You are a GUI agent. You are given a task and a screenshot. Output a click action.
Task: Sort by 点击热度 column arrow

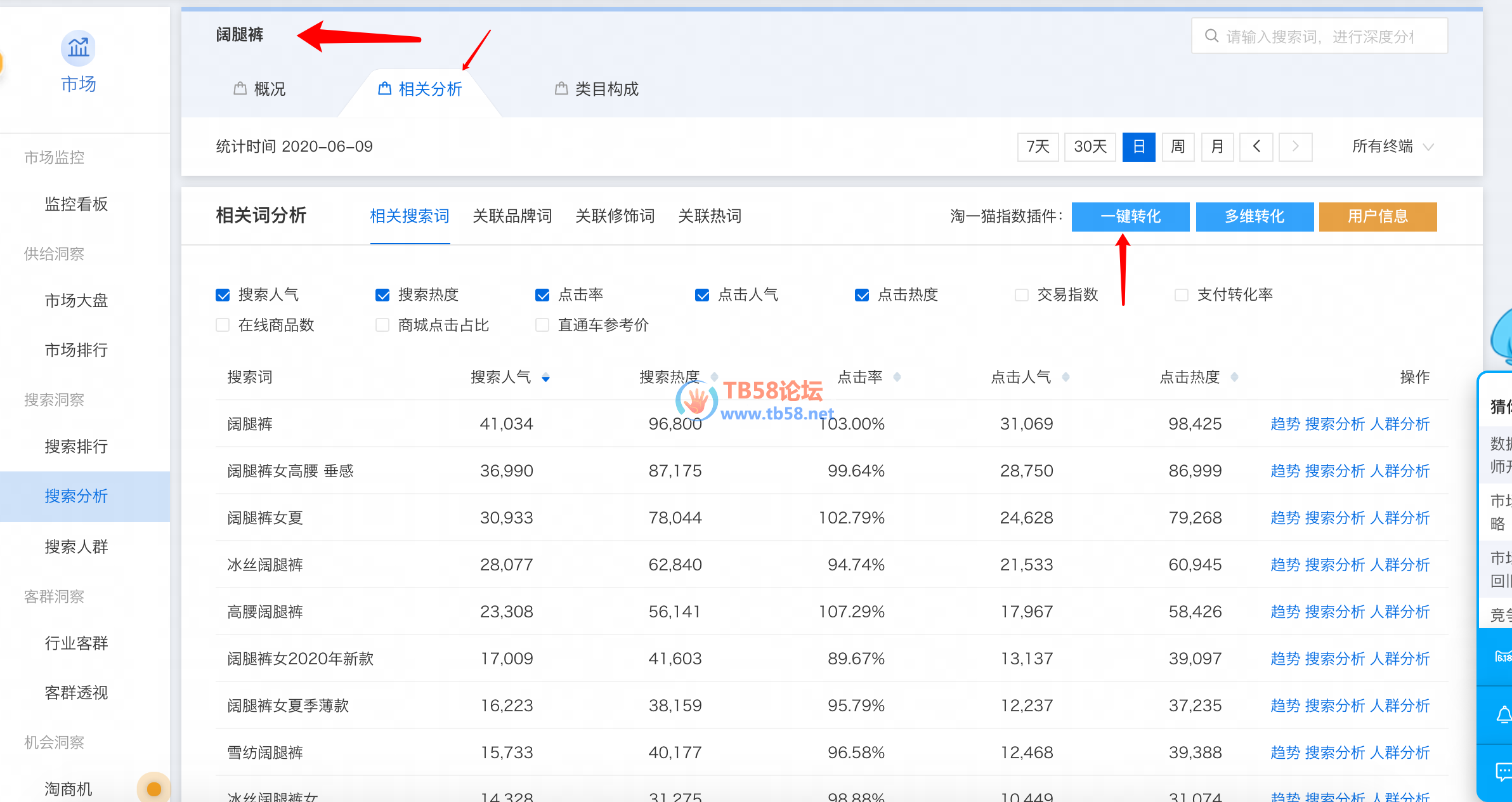coord(1234,378)
